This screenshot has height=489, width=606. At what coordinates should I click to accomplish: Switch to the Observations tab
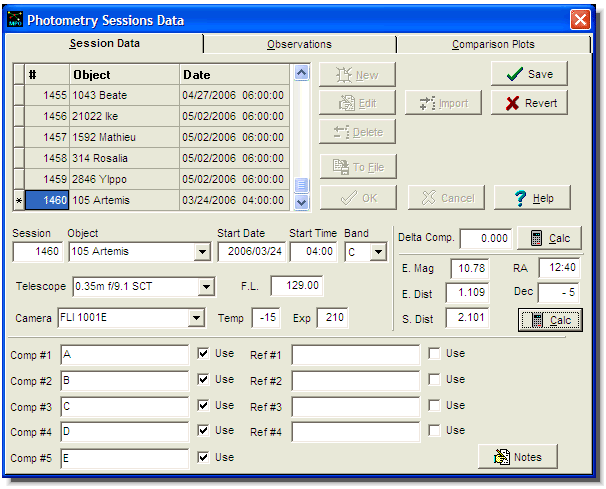300,44
